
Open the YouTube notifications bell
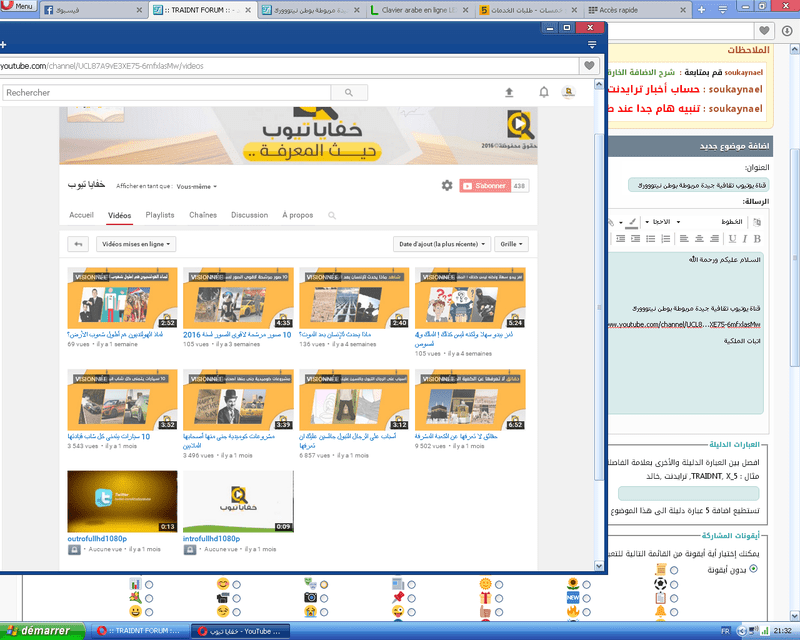pos(544,92)
